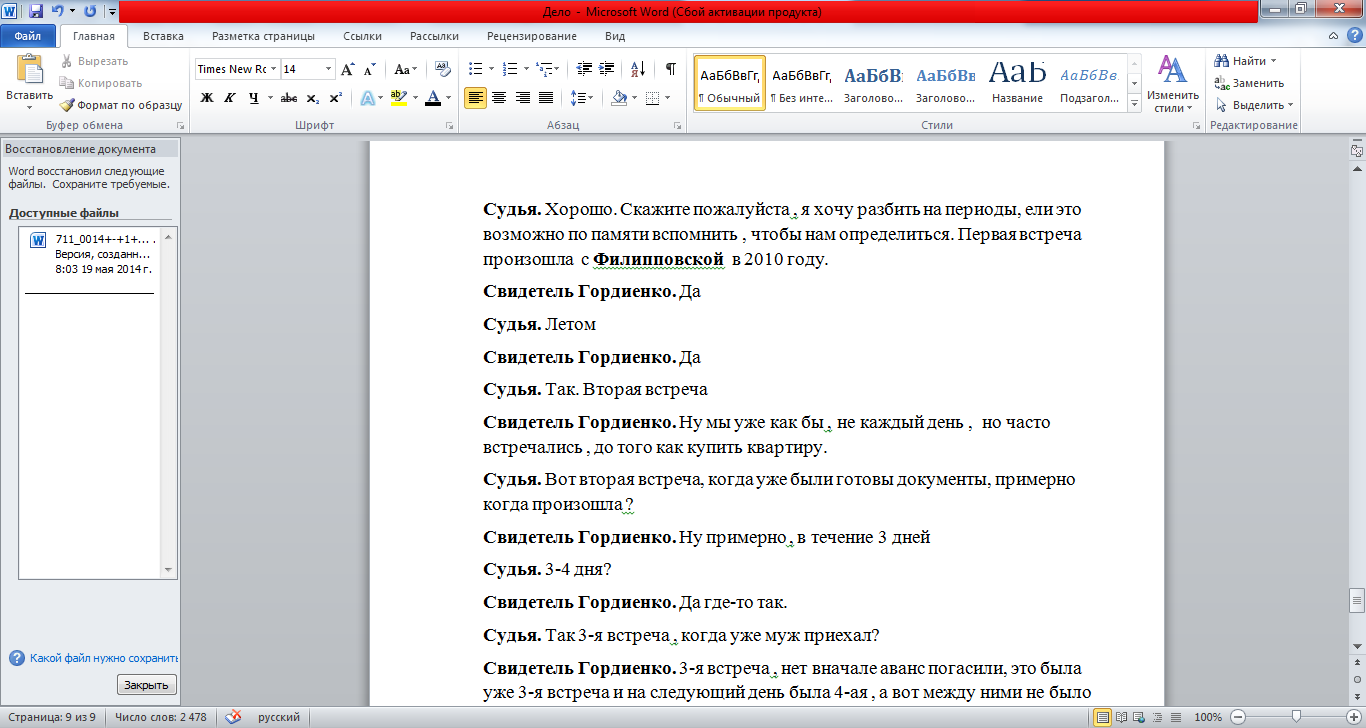Click Формат по образцу format painter
This screenshot has height=728, width=1366.
pos(120,105)
